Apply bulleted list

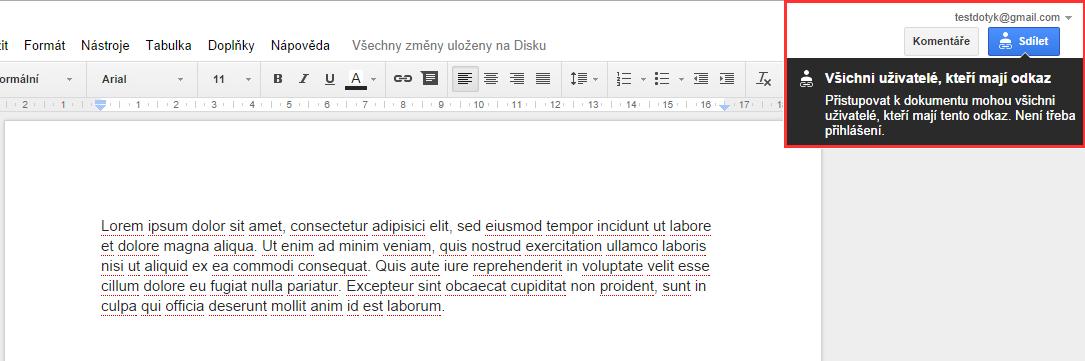pos(662,79)
